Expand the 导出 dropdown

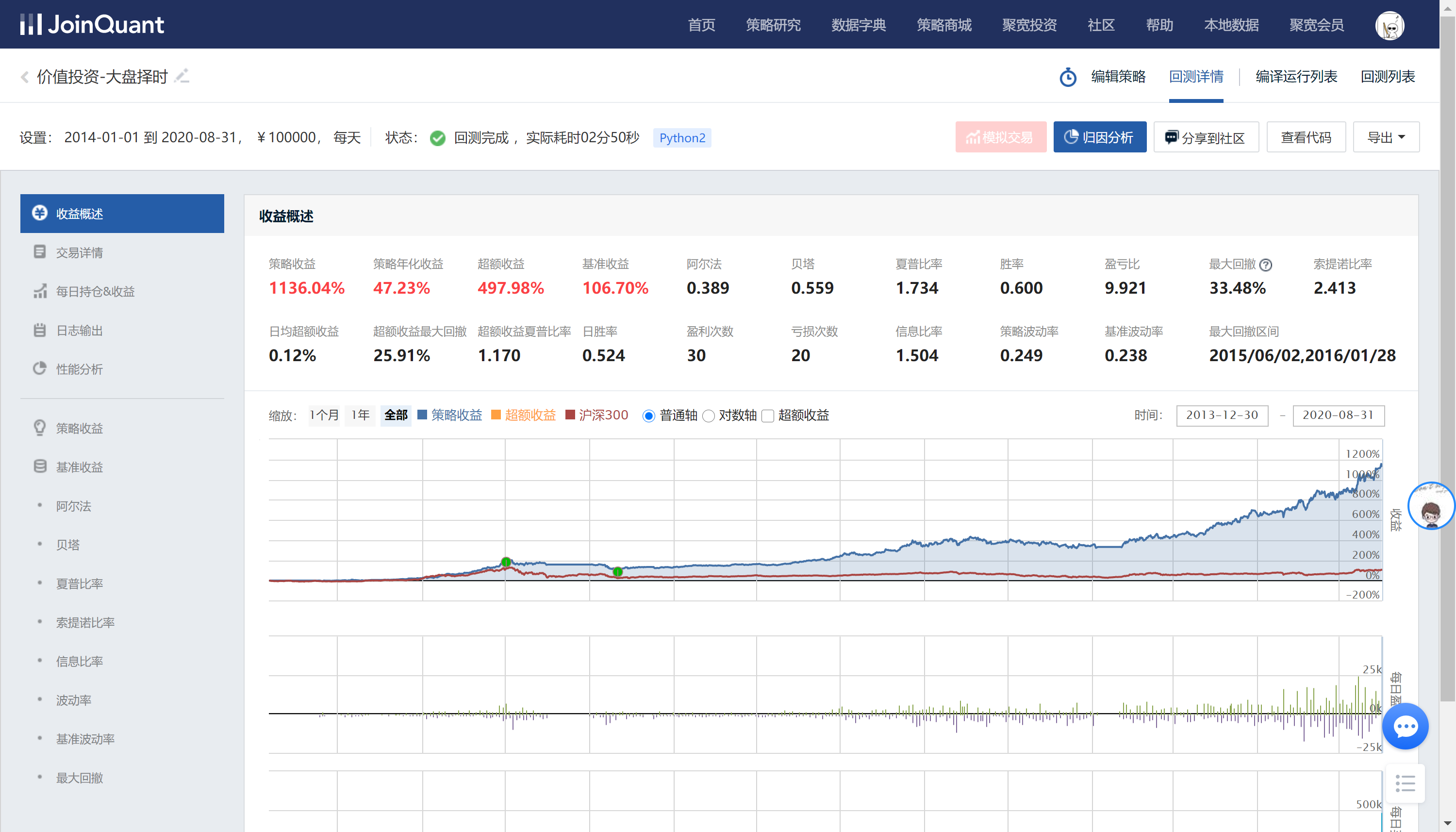(1386, 138)
